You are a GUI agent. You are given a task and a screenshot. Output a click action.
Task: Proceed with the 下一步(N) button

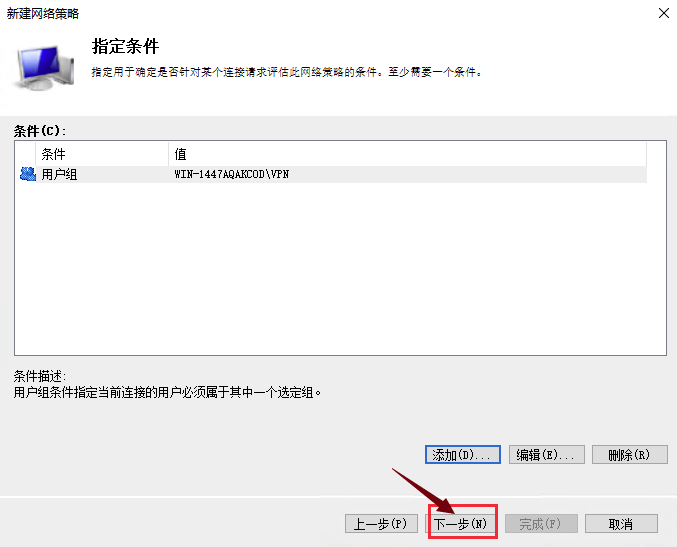pos(462,524)
